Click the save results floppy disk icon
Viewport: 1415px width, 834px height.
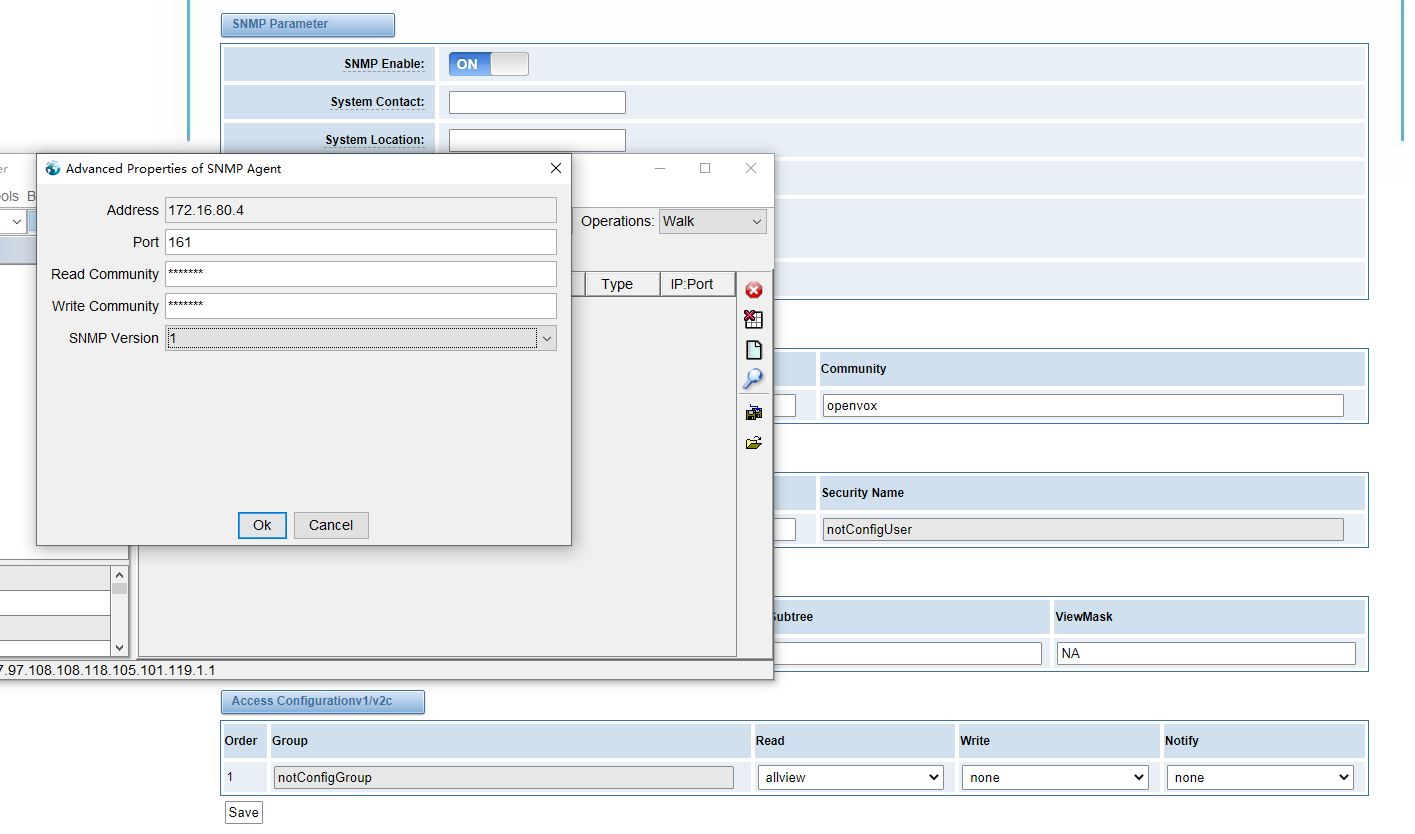754,412
